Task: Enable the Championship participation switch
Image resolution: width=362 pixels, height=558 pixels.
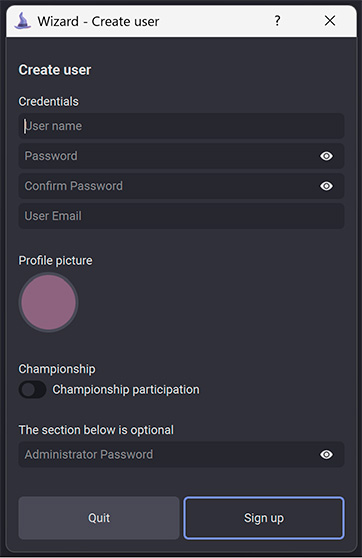Action: tap(32, 389)
